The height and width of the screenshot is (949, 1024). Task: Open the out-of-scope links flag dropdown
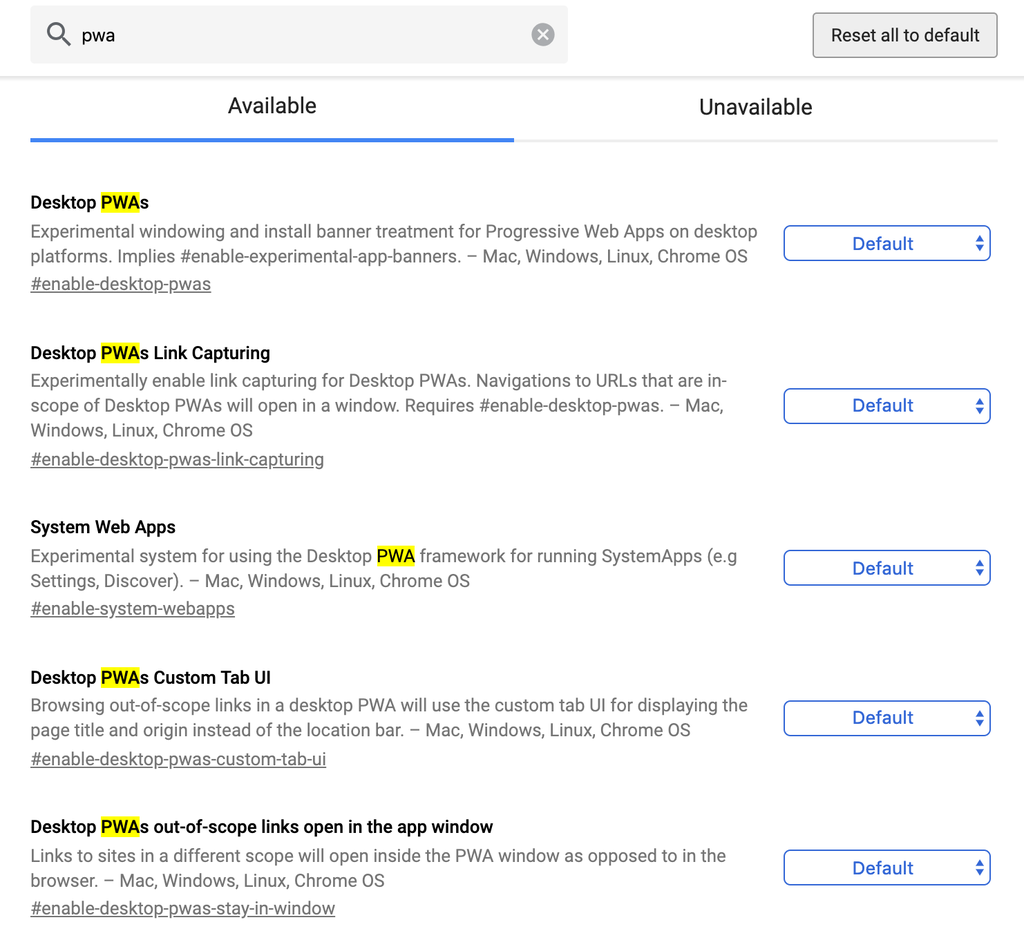(x=886, y=868)
